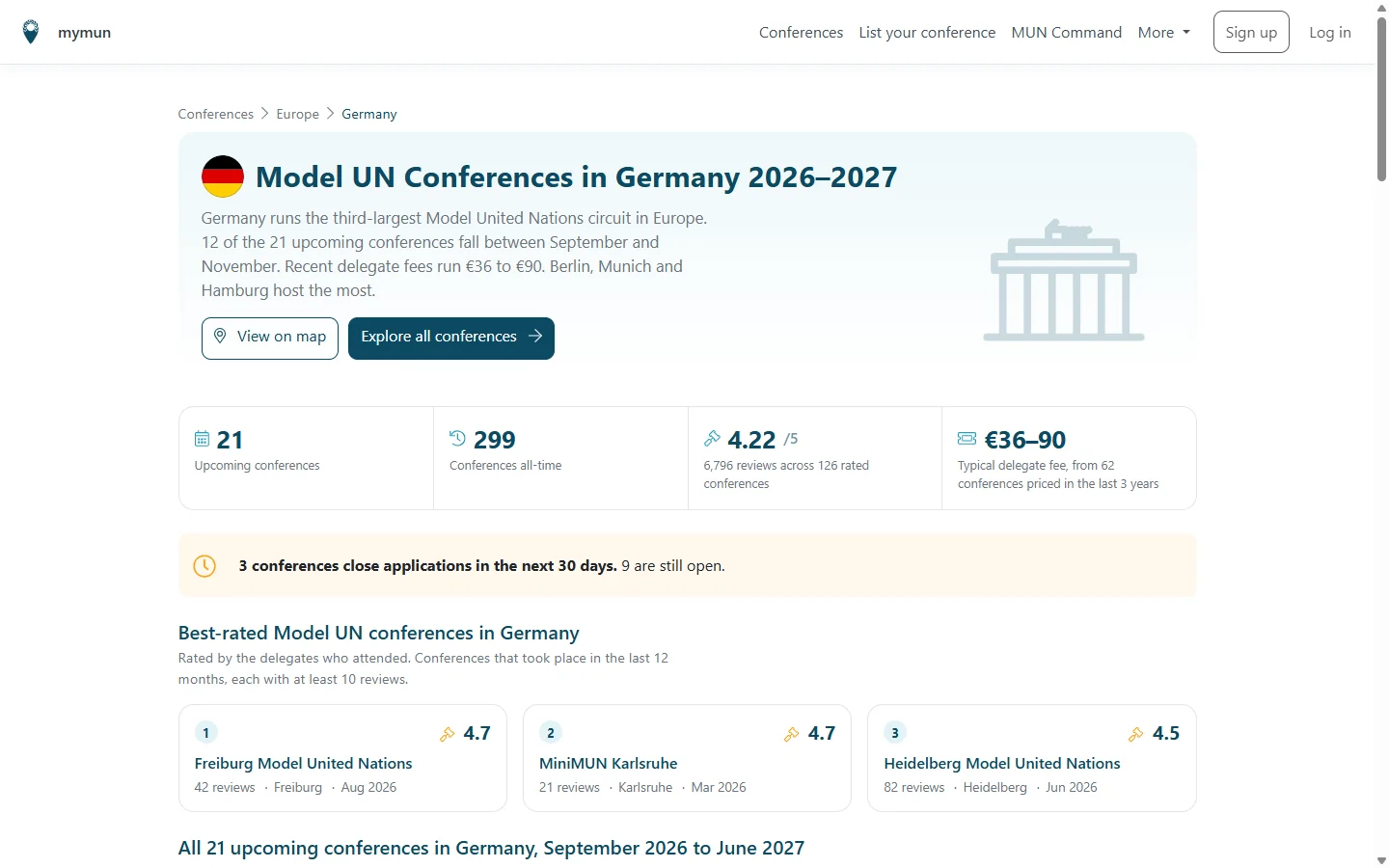Click gavel icon on Heidelberg rating 4.5
Screen dimensions: 1389x868
pos(1136,734)
